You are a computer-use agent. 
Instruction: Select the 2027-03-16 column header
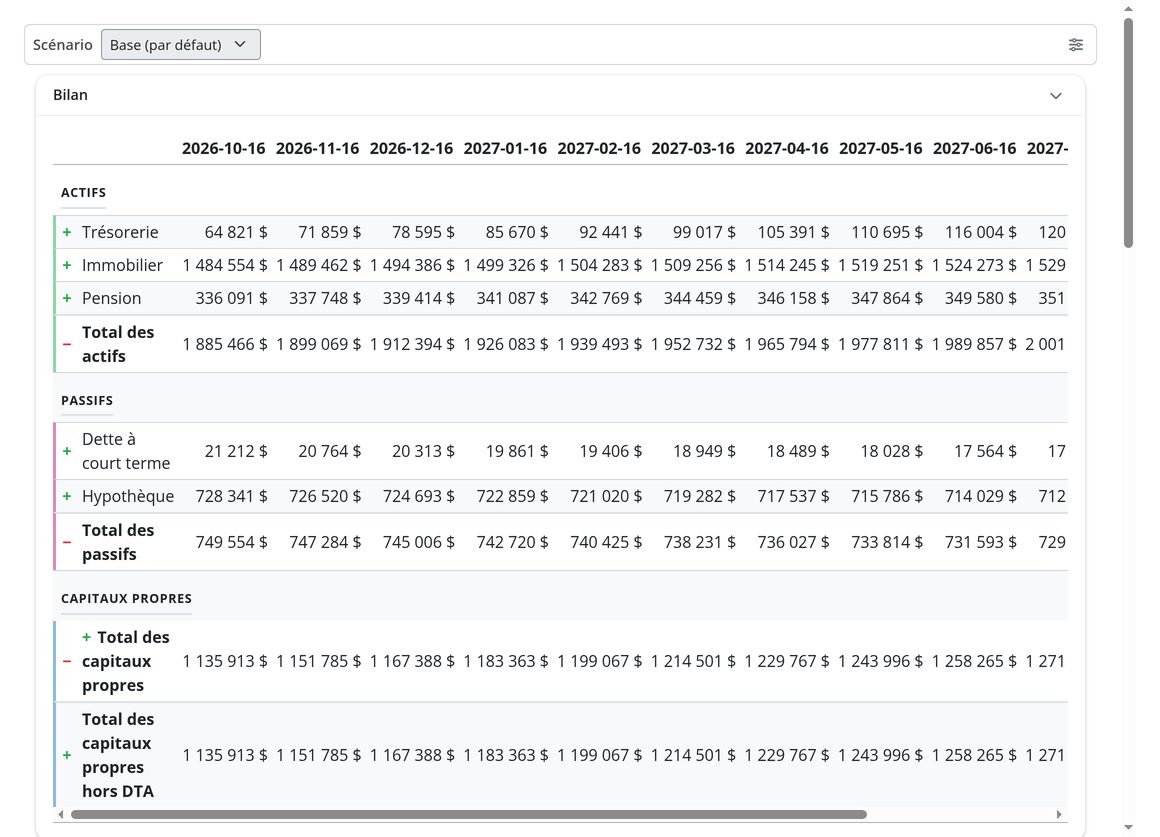pyautogui.click(x=693, y=148)
